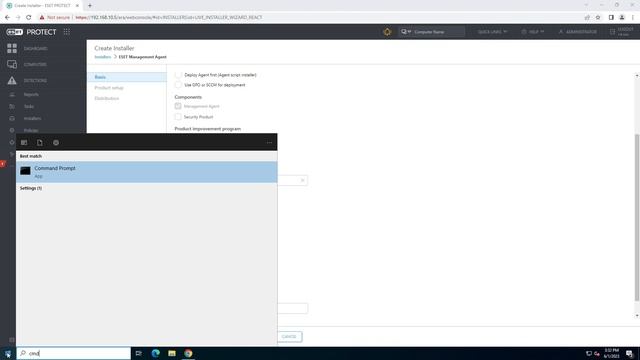The image size is (640, 360).
Task: Open Task View on the taskbar
Action: point(139,353)
